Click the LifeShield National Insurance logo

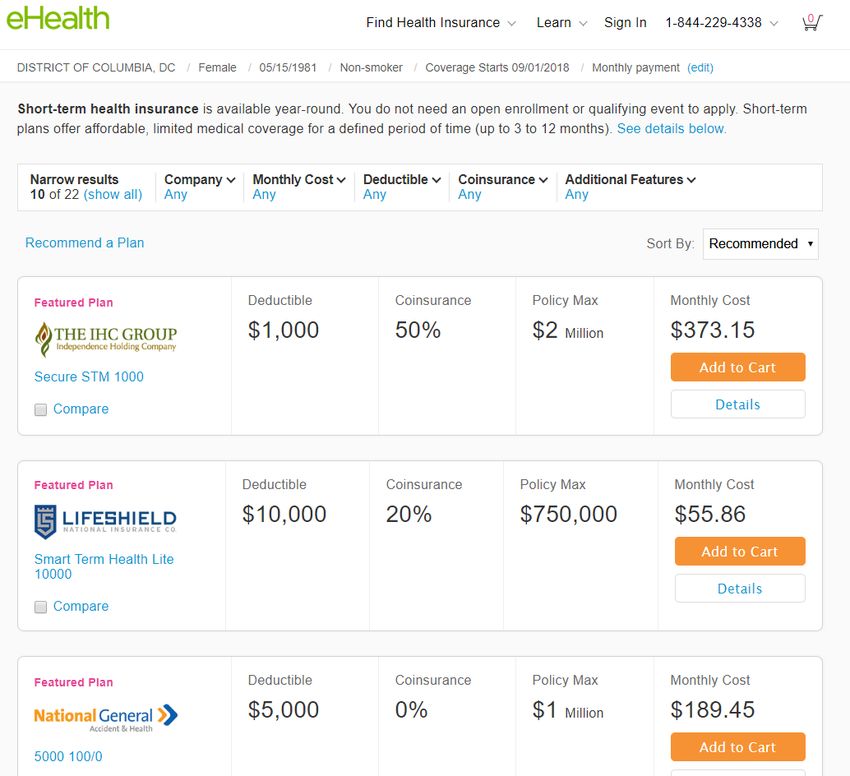(105, 522)
